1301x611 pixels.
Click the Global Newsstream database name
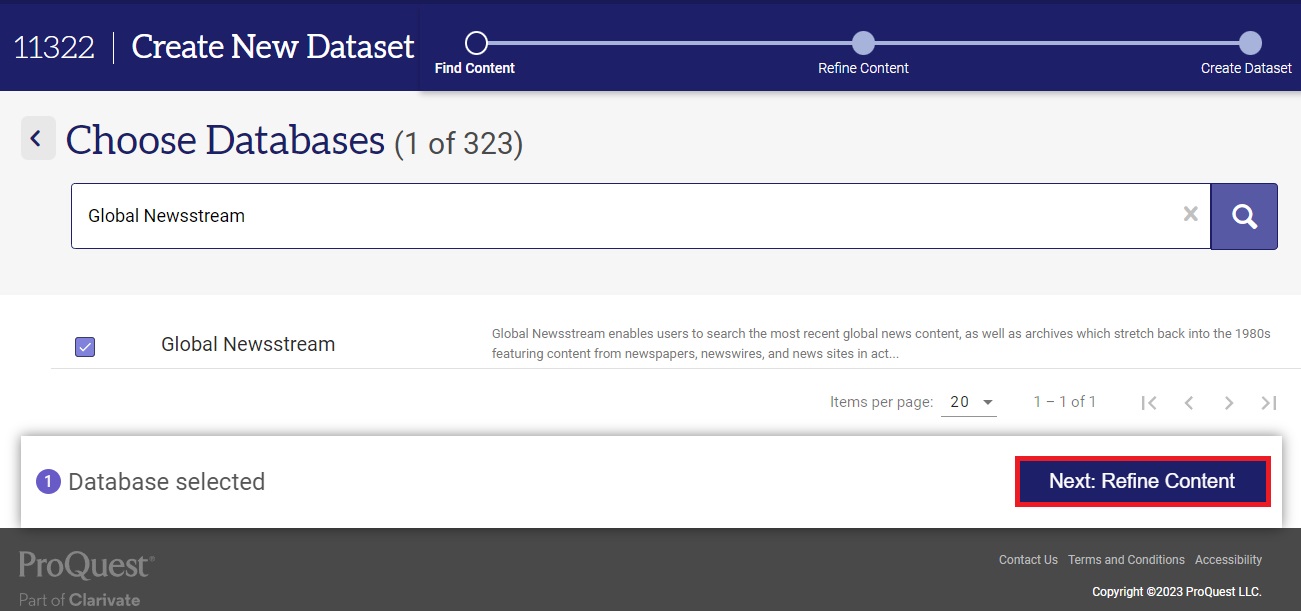coord(248,344)
